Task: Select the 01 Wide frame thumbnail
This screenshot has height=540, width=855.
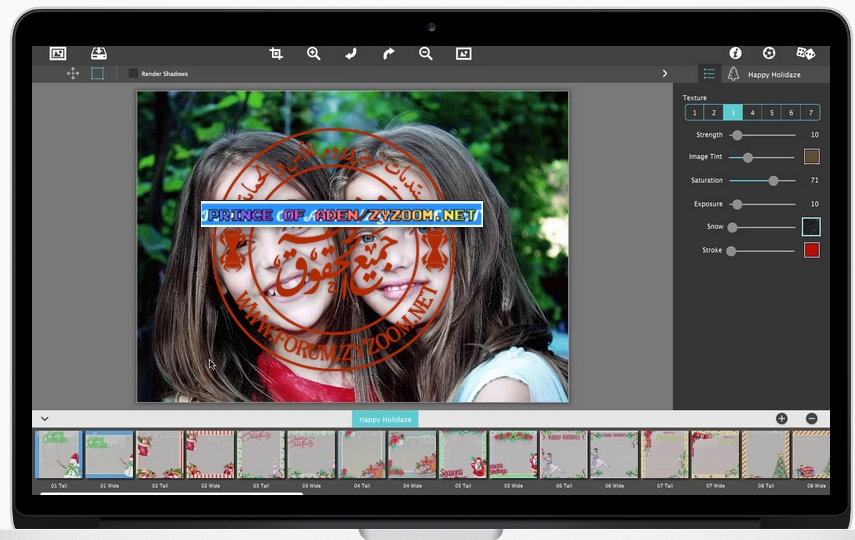Action: point(109,454)
